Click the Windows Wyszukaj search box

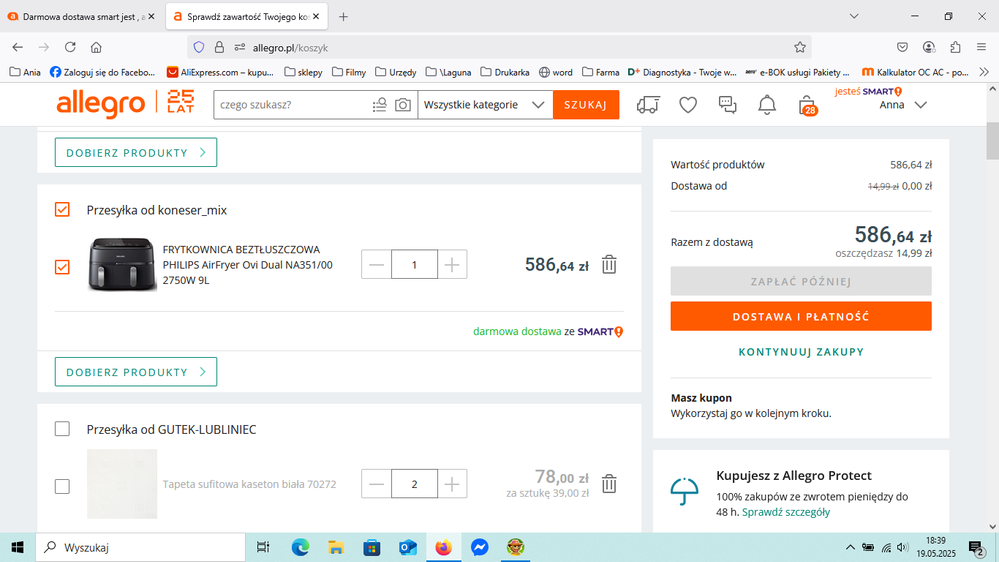point(140,547)
